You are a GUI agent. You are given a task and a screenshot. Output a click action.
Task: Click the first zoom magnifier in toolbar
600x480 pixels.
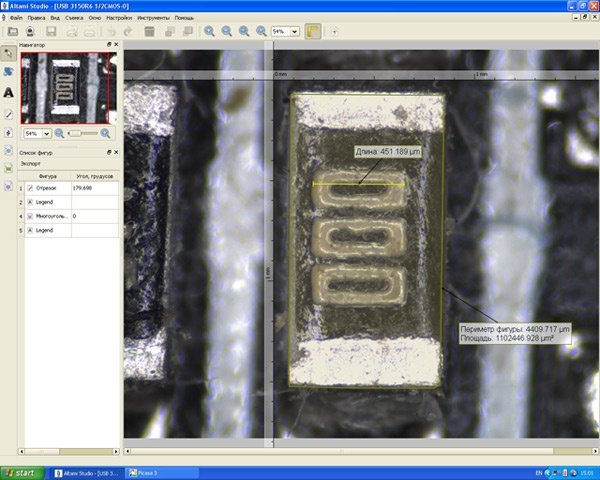[209, 31]
